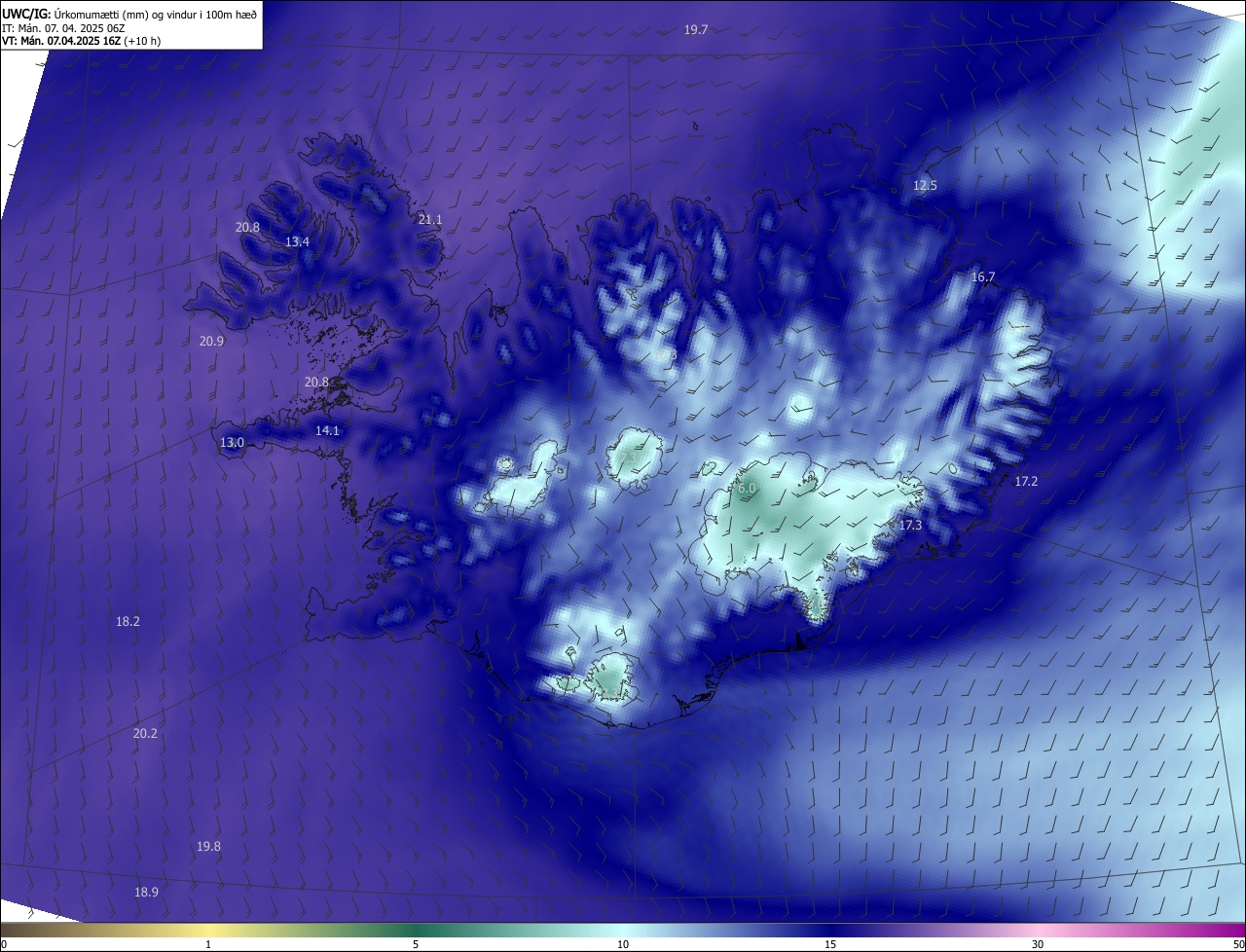Click the 20.8 value just above 14.1
The image size is (1246, 952).
(316, 383)
